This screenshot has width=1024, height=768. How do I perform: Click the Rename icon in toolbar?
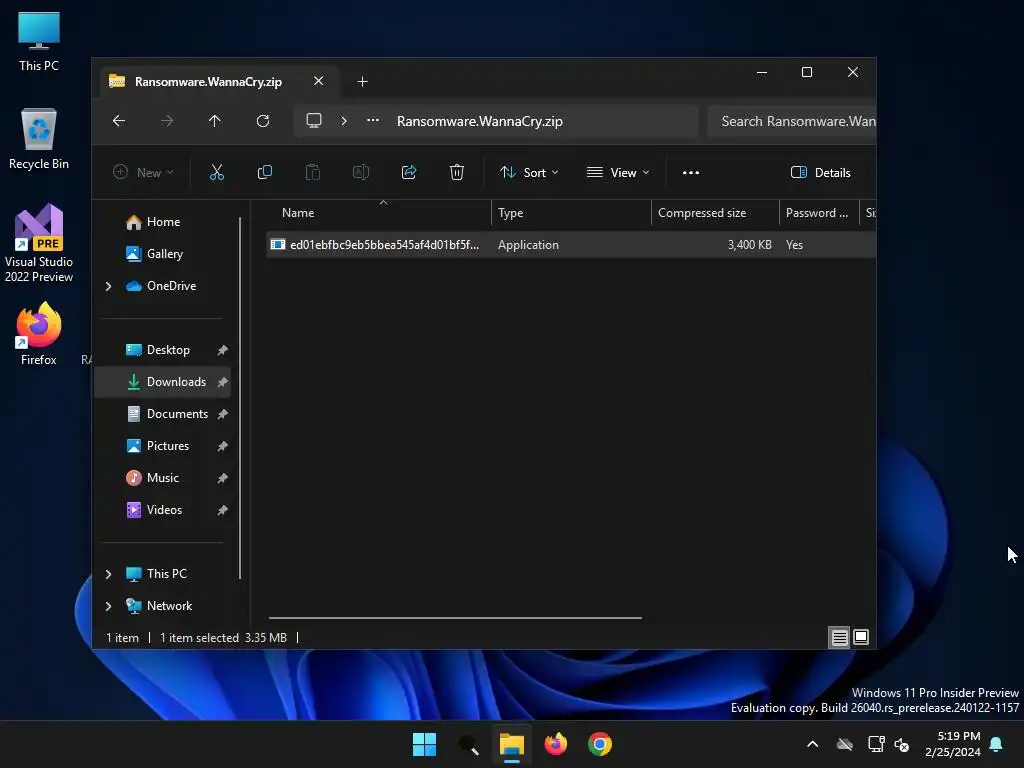[360, 172]
